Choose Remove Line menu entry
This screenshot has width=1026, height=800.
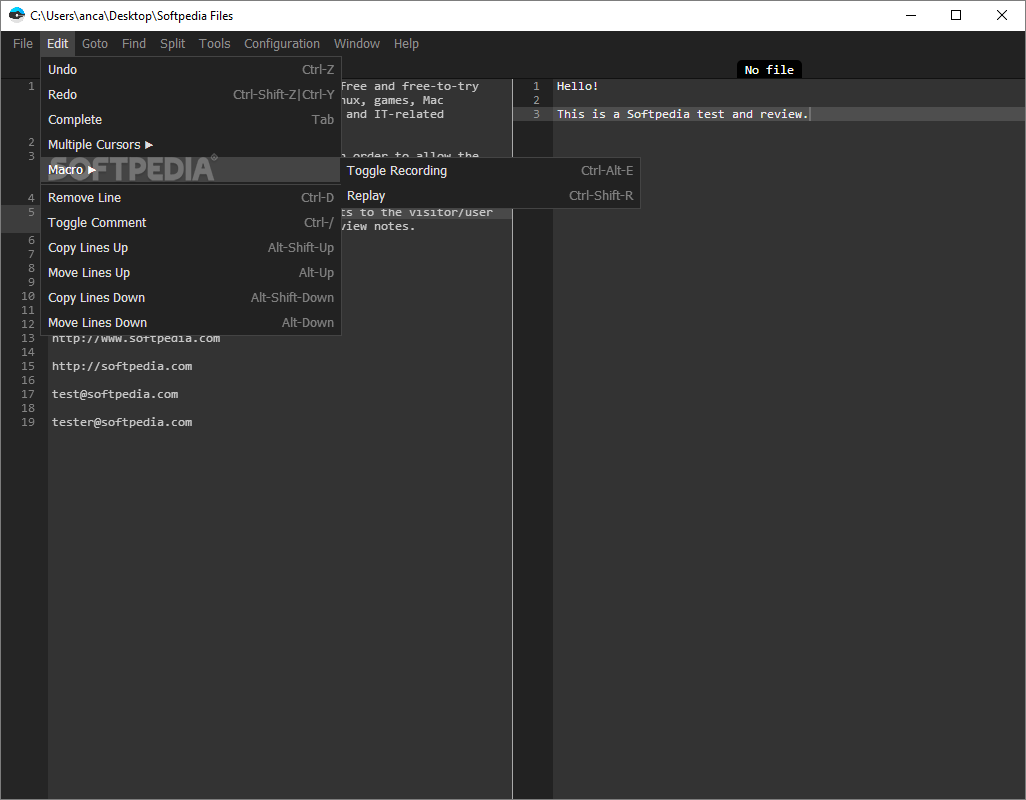click(190, 198)
